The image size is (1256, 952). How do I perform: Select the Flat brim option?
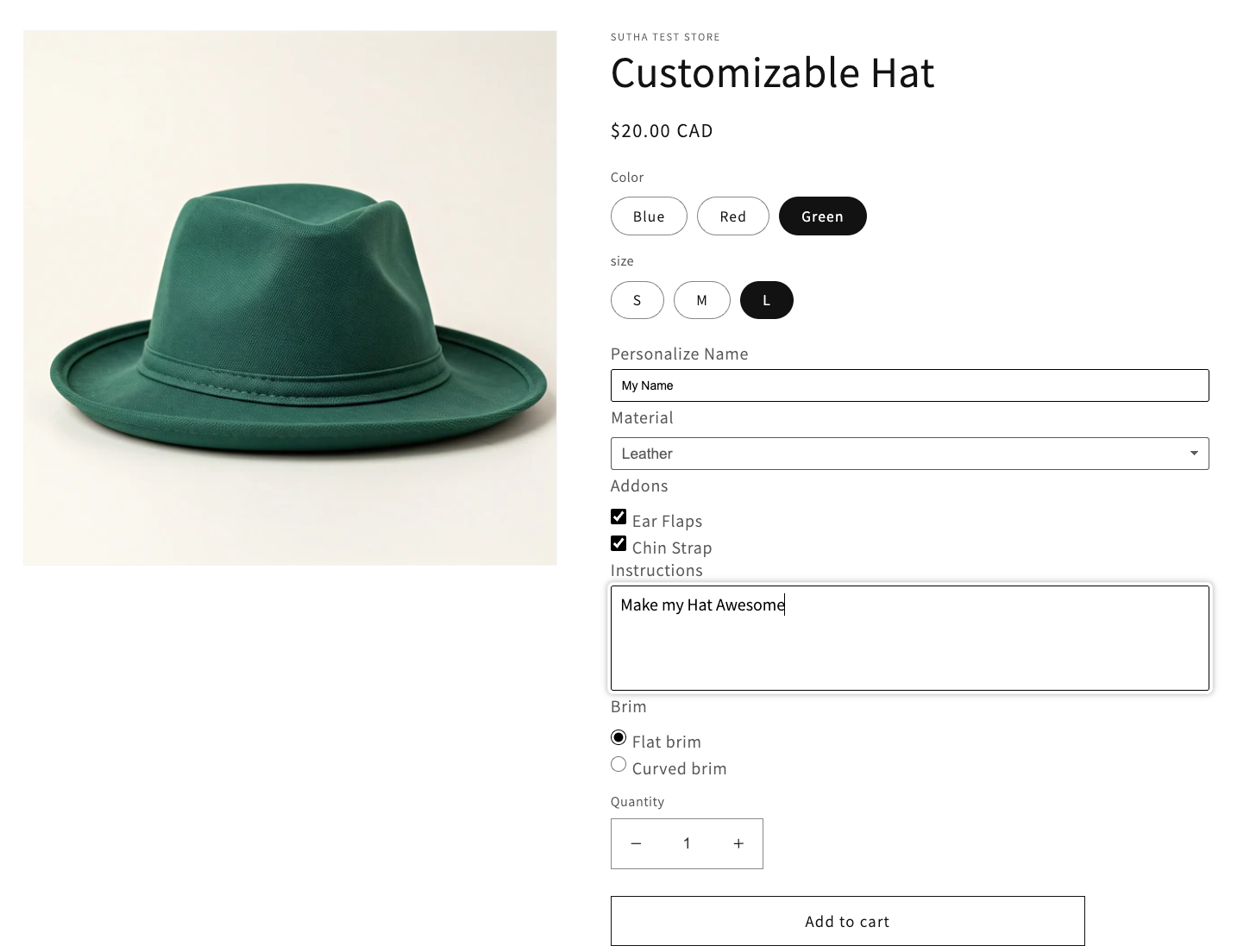point(619,737)
